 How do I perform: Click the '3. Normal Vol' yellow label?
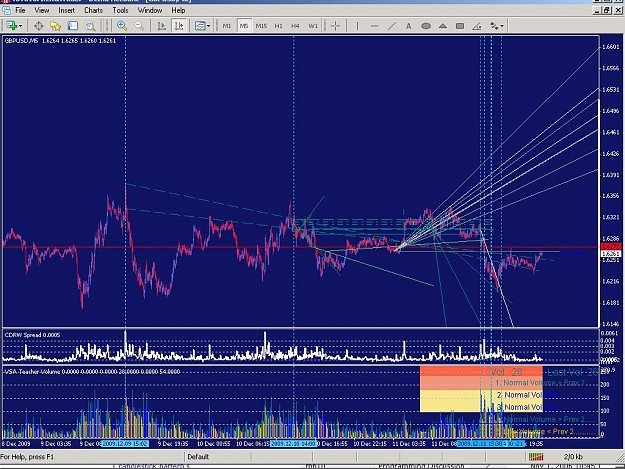tap(519, 407)
